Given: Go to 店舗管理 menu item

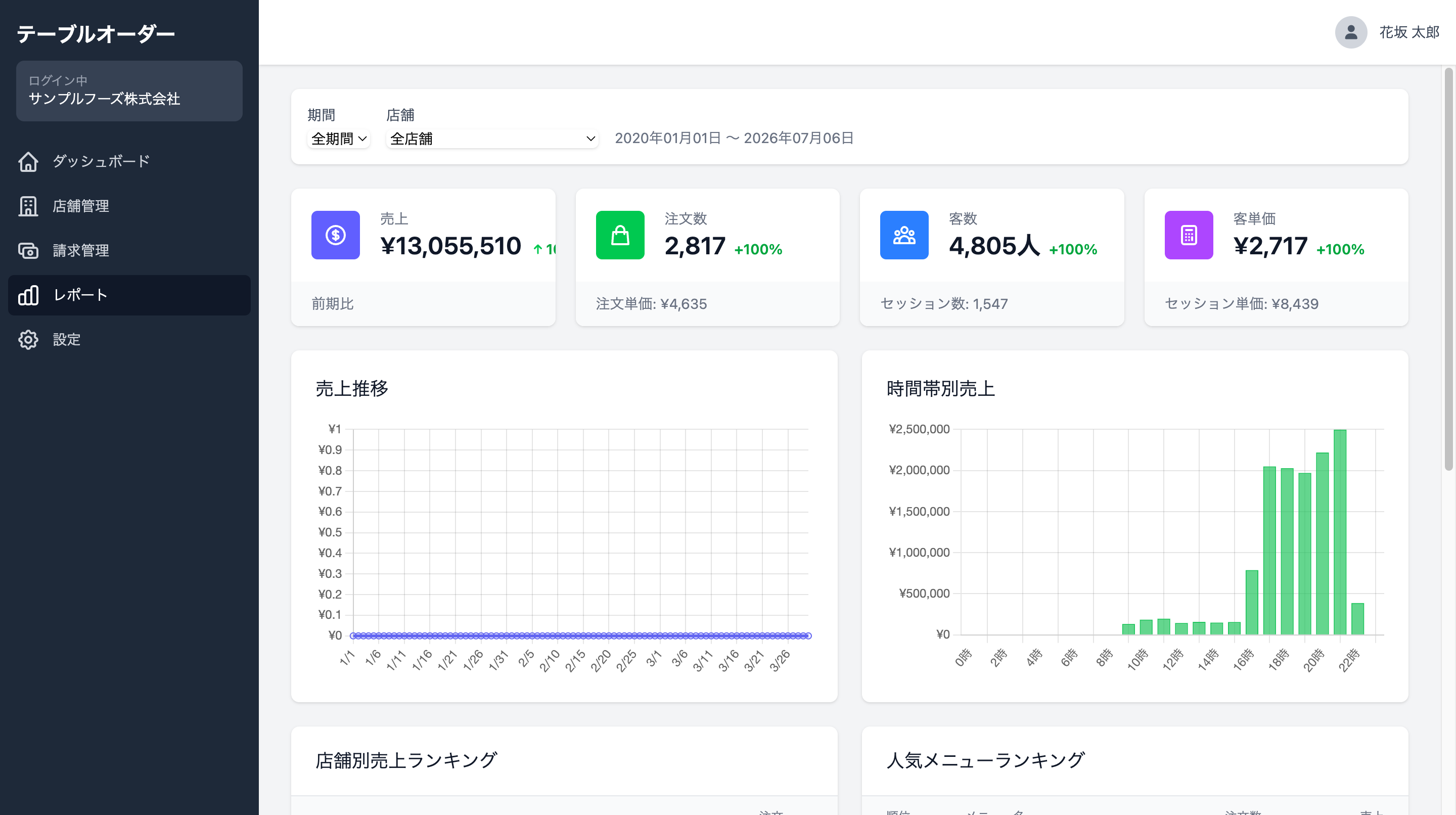Looking at the screenshot, I should pos(129,206).
